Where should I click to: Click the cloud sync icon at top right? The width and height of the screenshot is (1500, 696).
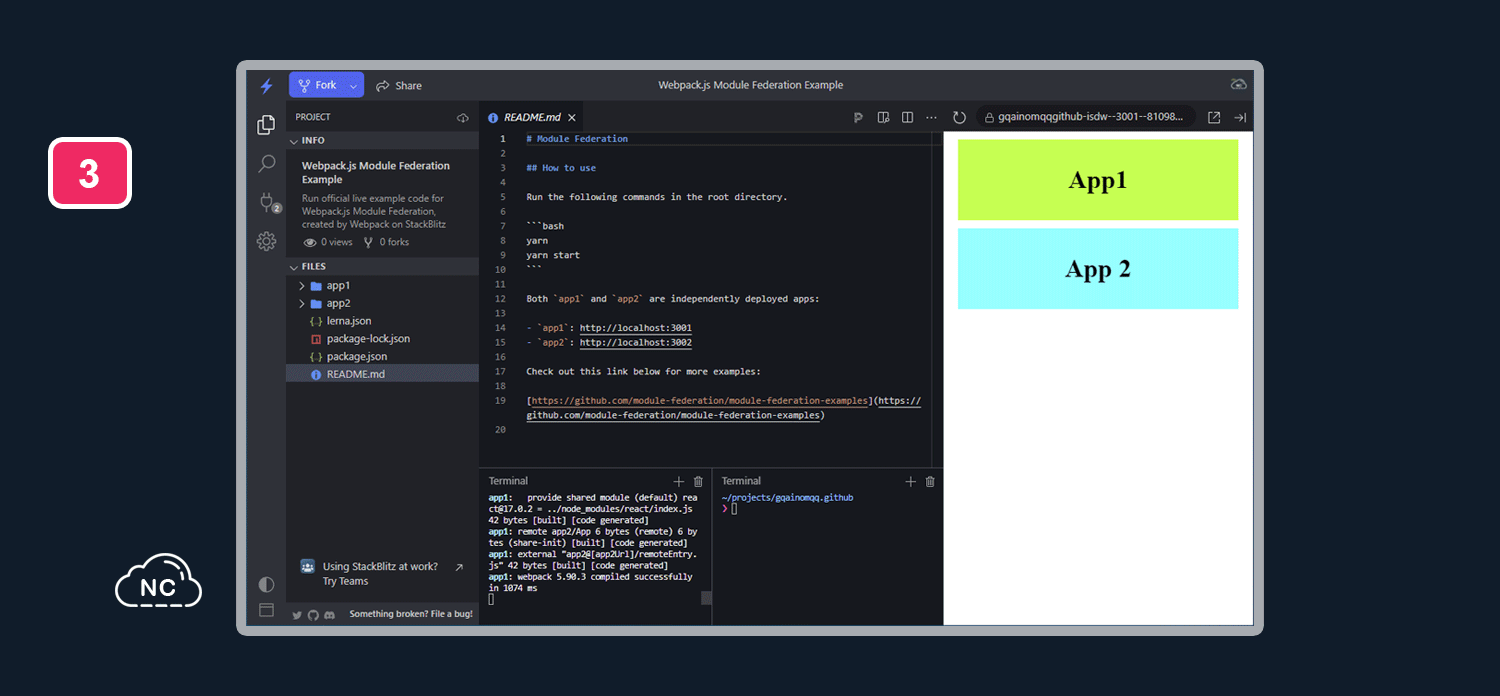(1238, 85)
